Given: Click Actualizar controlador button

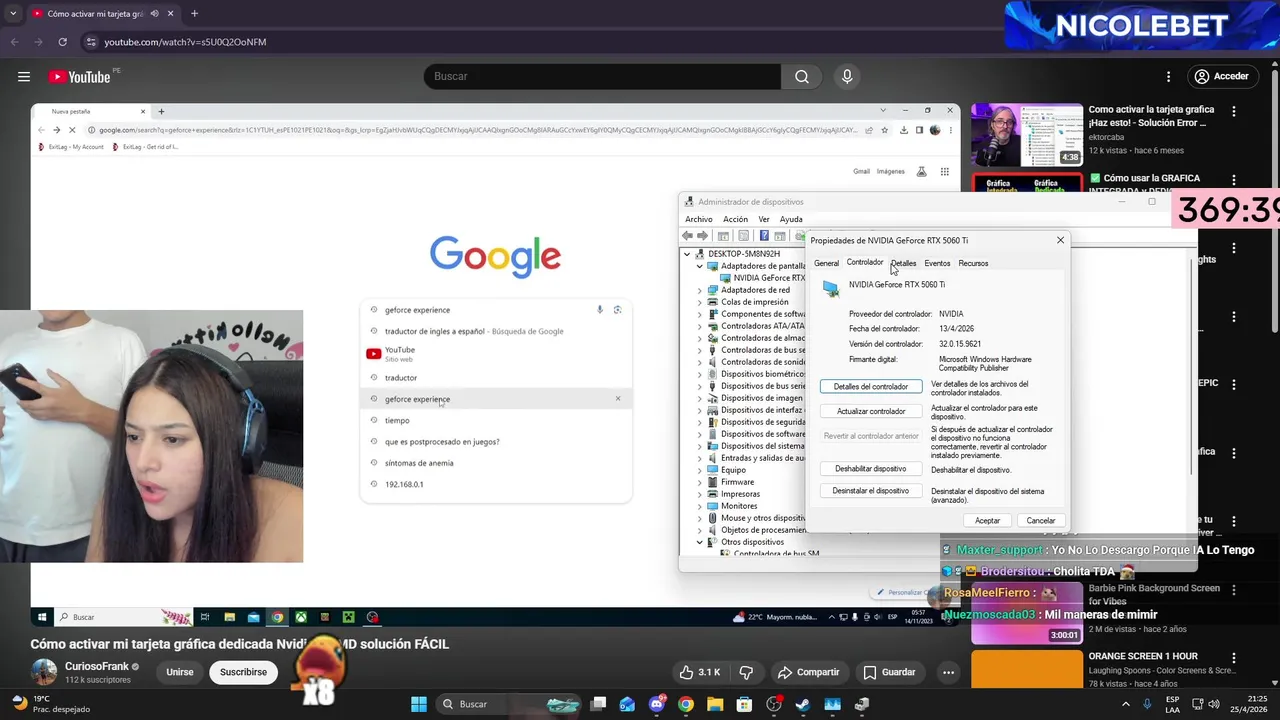Looking at the screenshot, I should [871, 411].
